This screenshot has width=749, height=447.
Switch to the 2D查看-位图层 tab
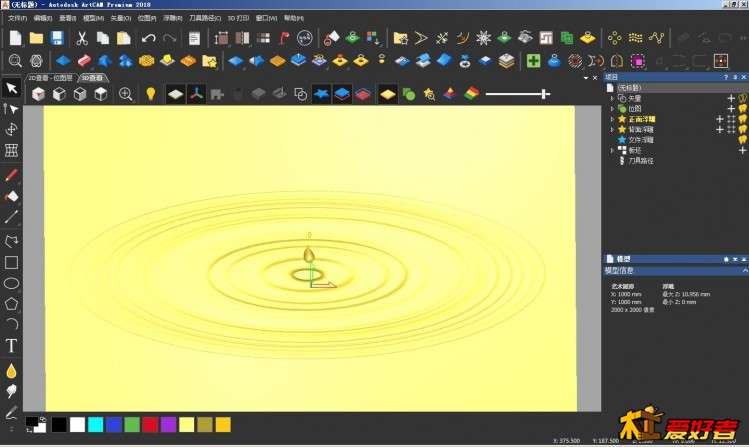pyautogui.click(x=51, y=77)
